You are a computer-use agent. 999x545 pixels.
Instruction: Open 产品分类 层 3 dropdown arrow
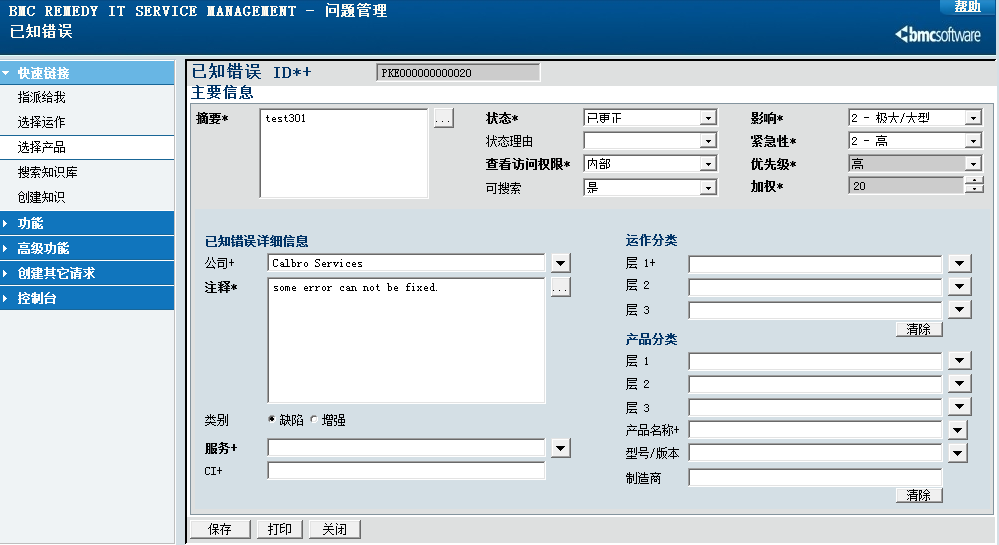click(959, 406)
